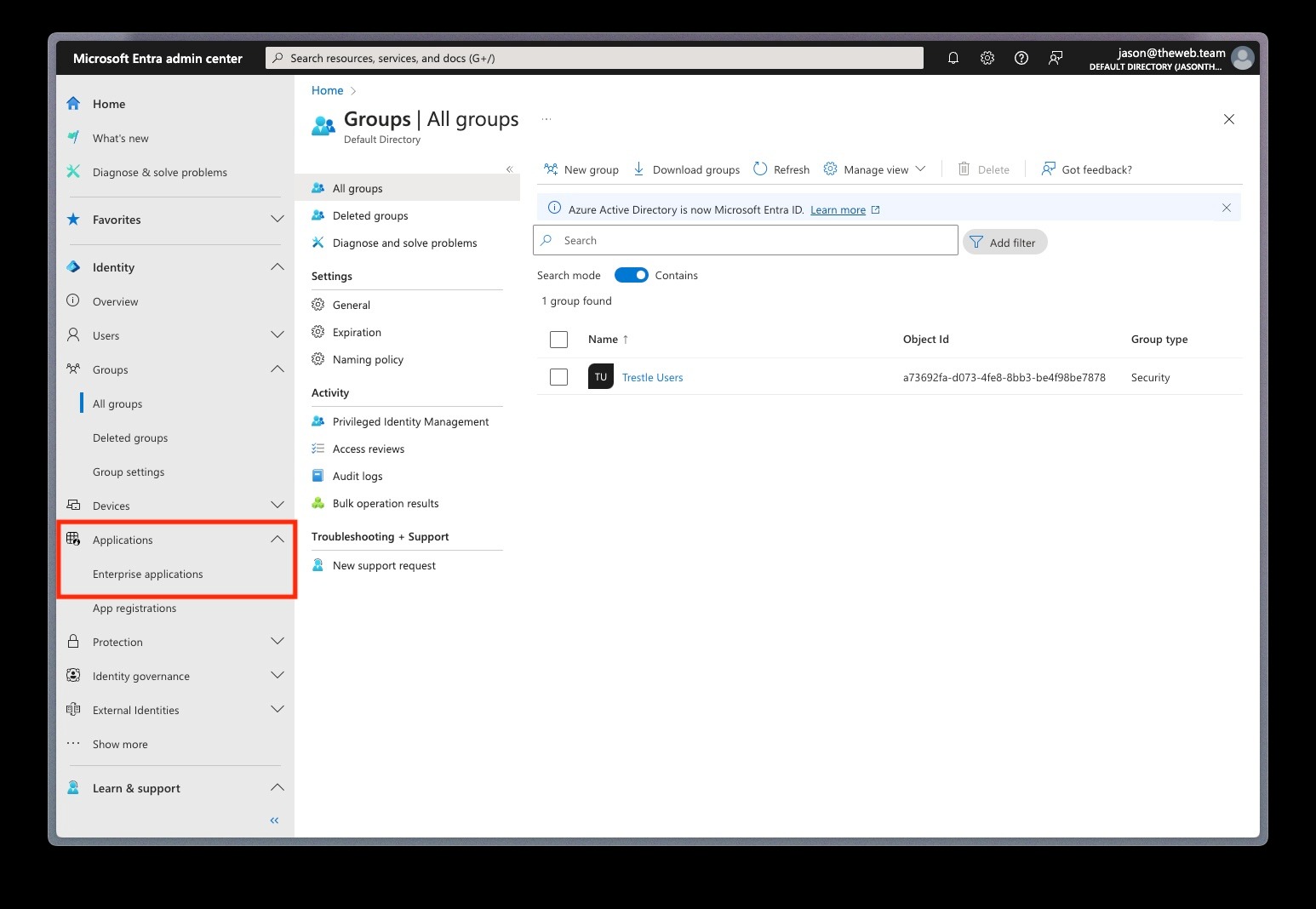Click the External Identities icon
The height and width of the screenshot is (909, 1316).
coord(73,710)
